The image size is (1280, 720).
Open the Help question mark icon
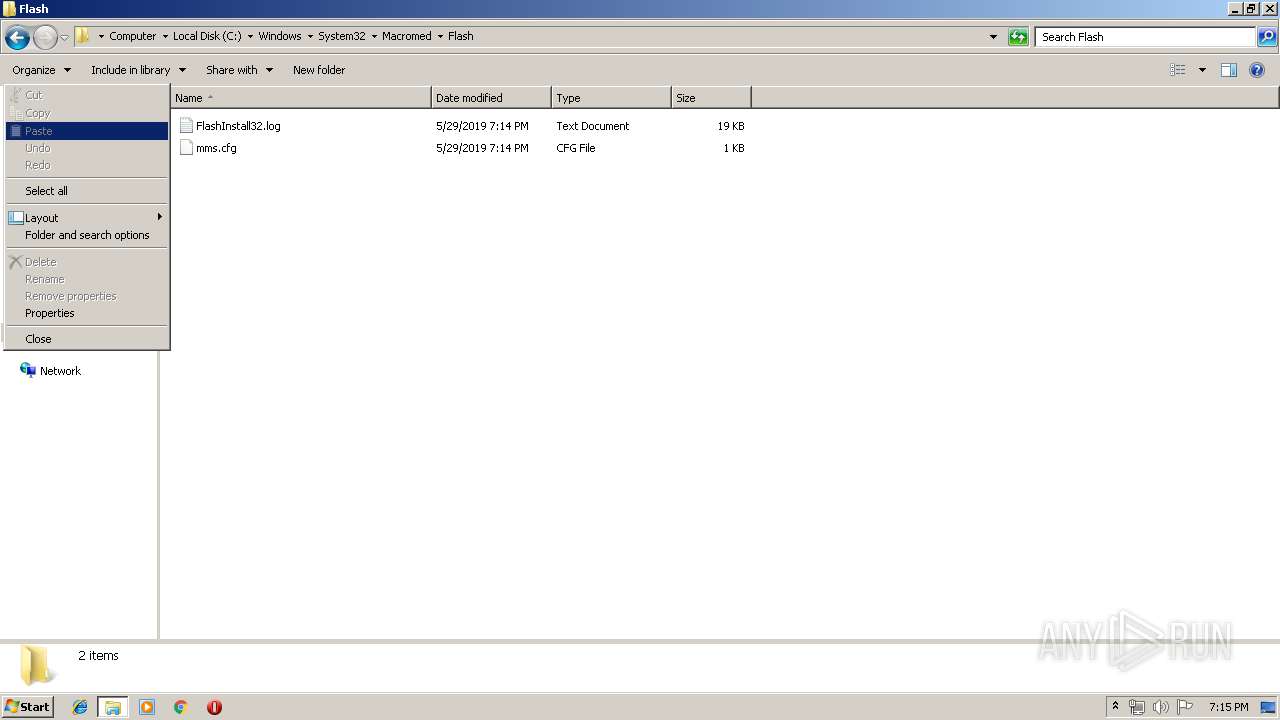[x=1258, y=70]
